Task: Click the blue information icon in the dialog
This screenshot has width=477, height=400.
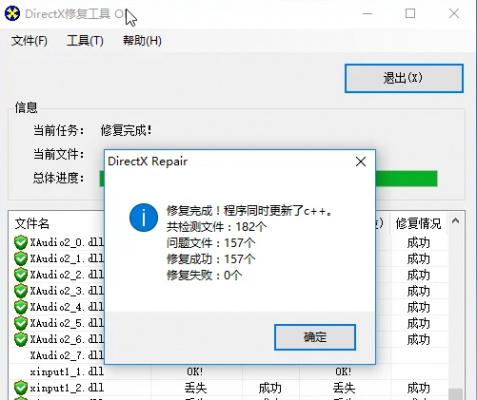Action: click(143, 218)
